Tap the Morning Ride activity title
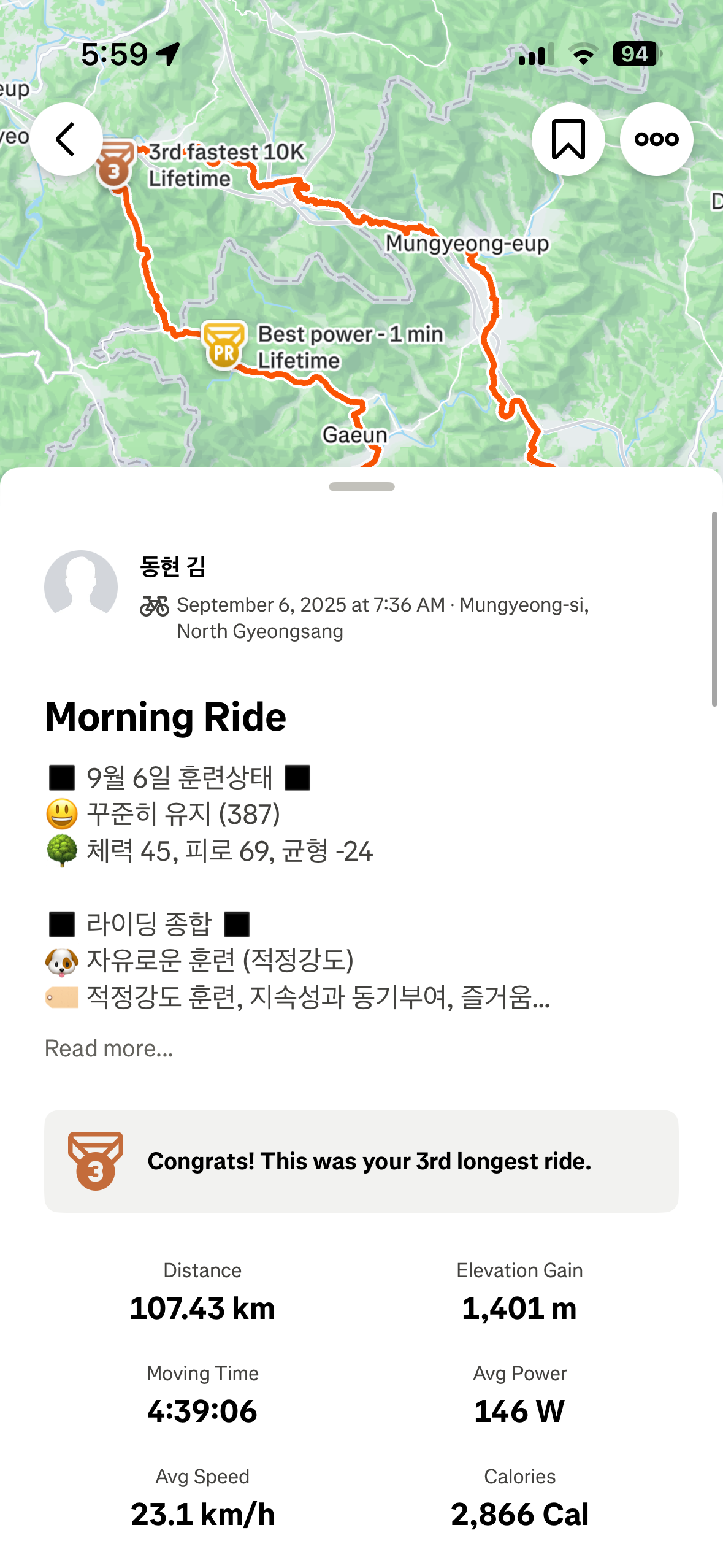This screenshot has width=723, height=1568. coord(166,717)
